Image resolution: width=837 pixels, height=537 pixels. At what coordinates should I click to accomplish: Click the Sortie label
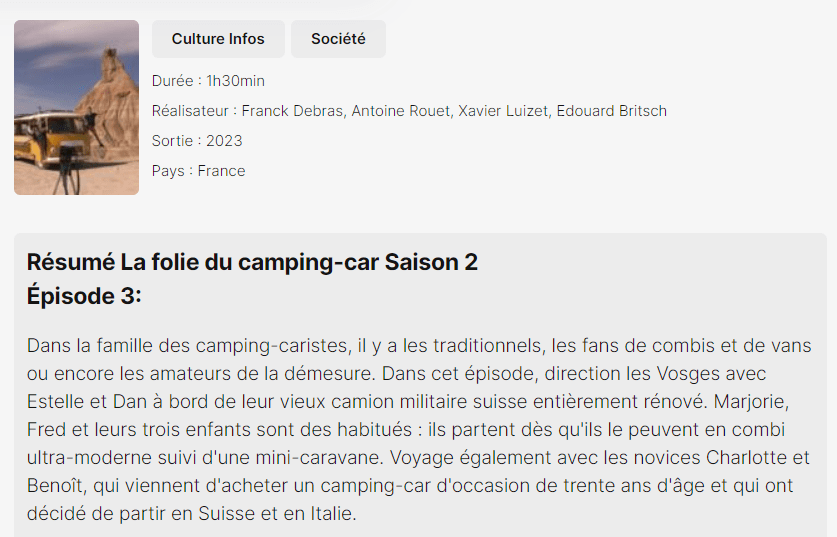[173, 141]
